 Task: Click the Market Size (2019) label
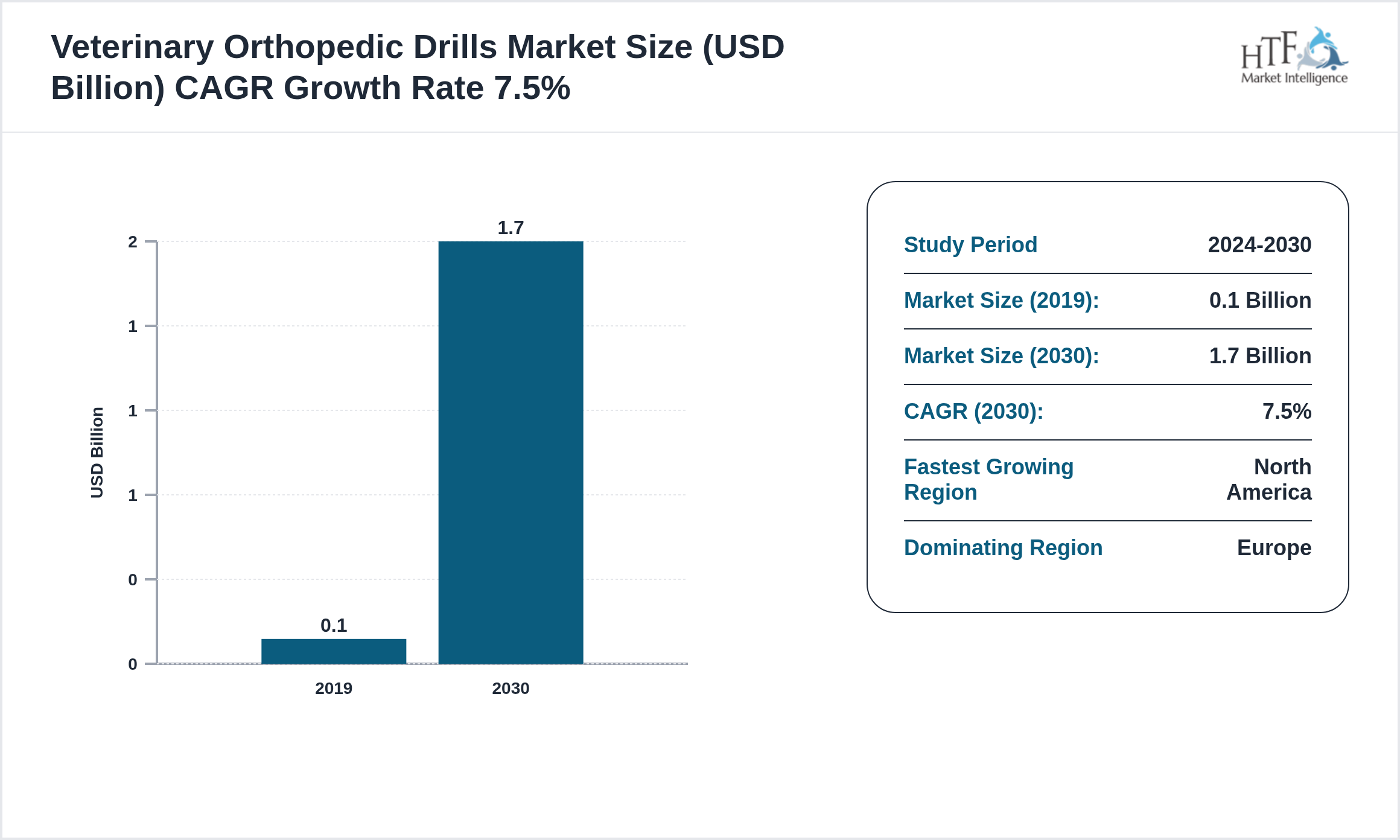coord(1002,300)
